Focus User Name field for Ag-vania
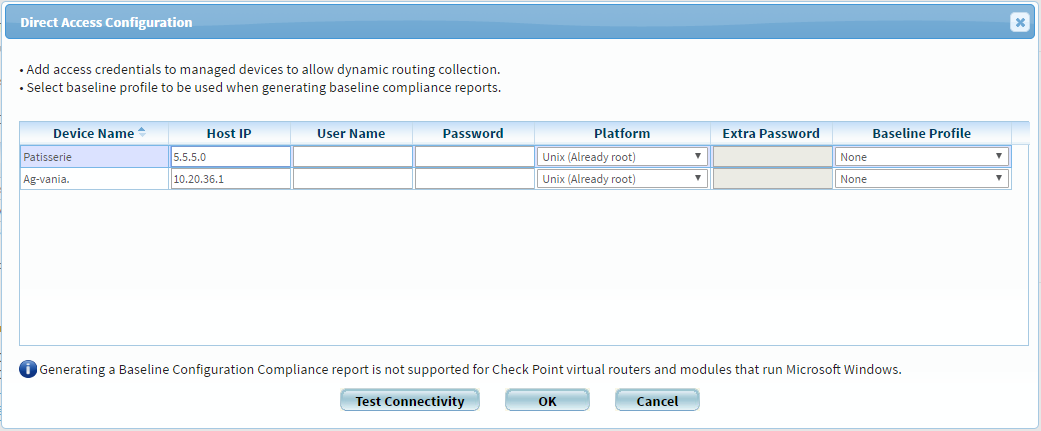Viewport: 1041px width, 431px height. (x=352, y=179)
